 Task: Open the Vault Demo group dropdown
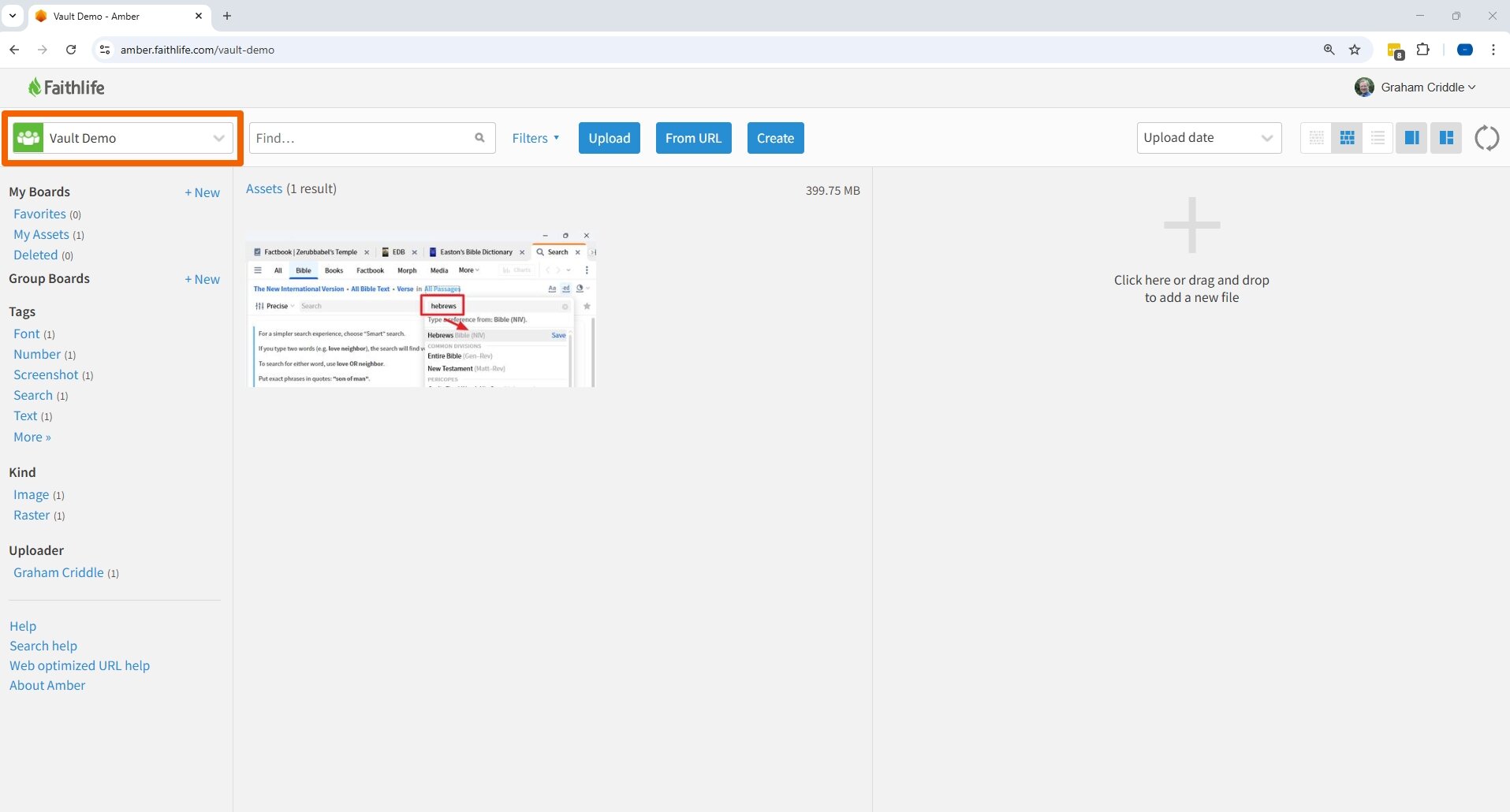[x=123, y=138]
